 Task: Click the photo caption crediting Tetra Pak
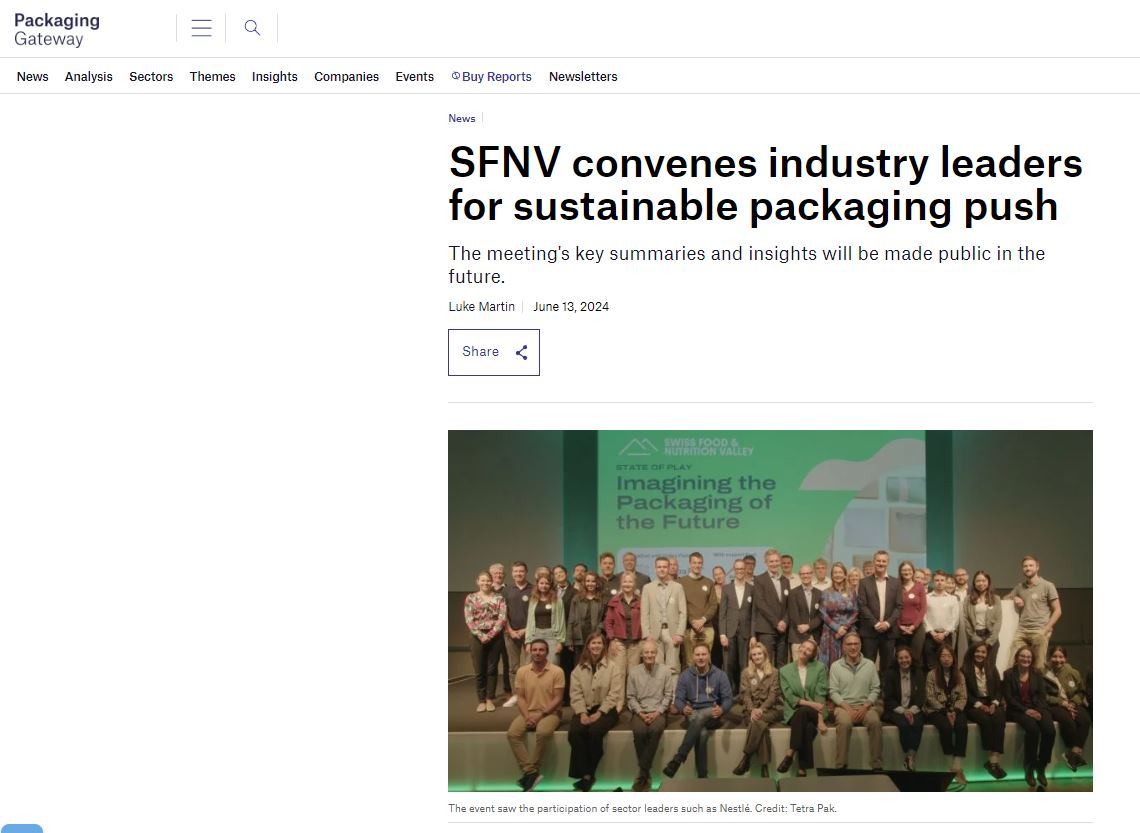(641, 808)
